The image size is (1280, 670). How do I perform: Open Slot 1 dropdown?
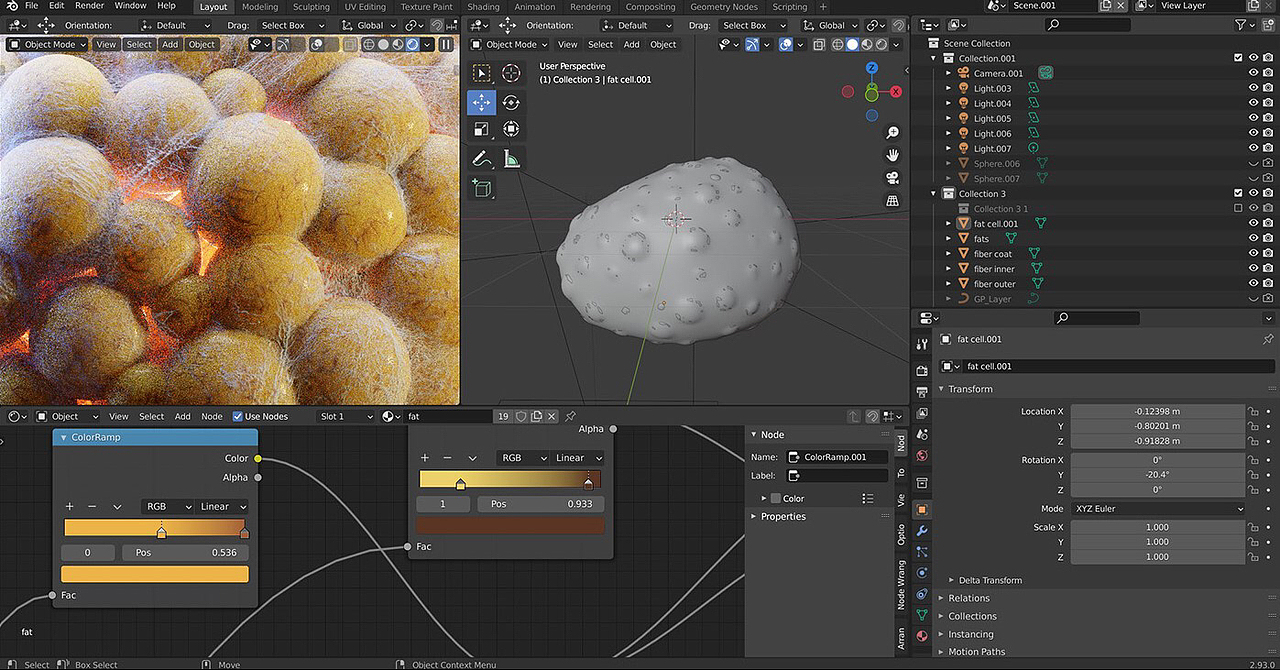pos(346,416)
